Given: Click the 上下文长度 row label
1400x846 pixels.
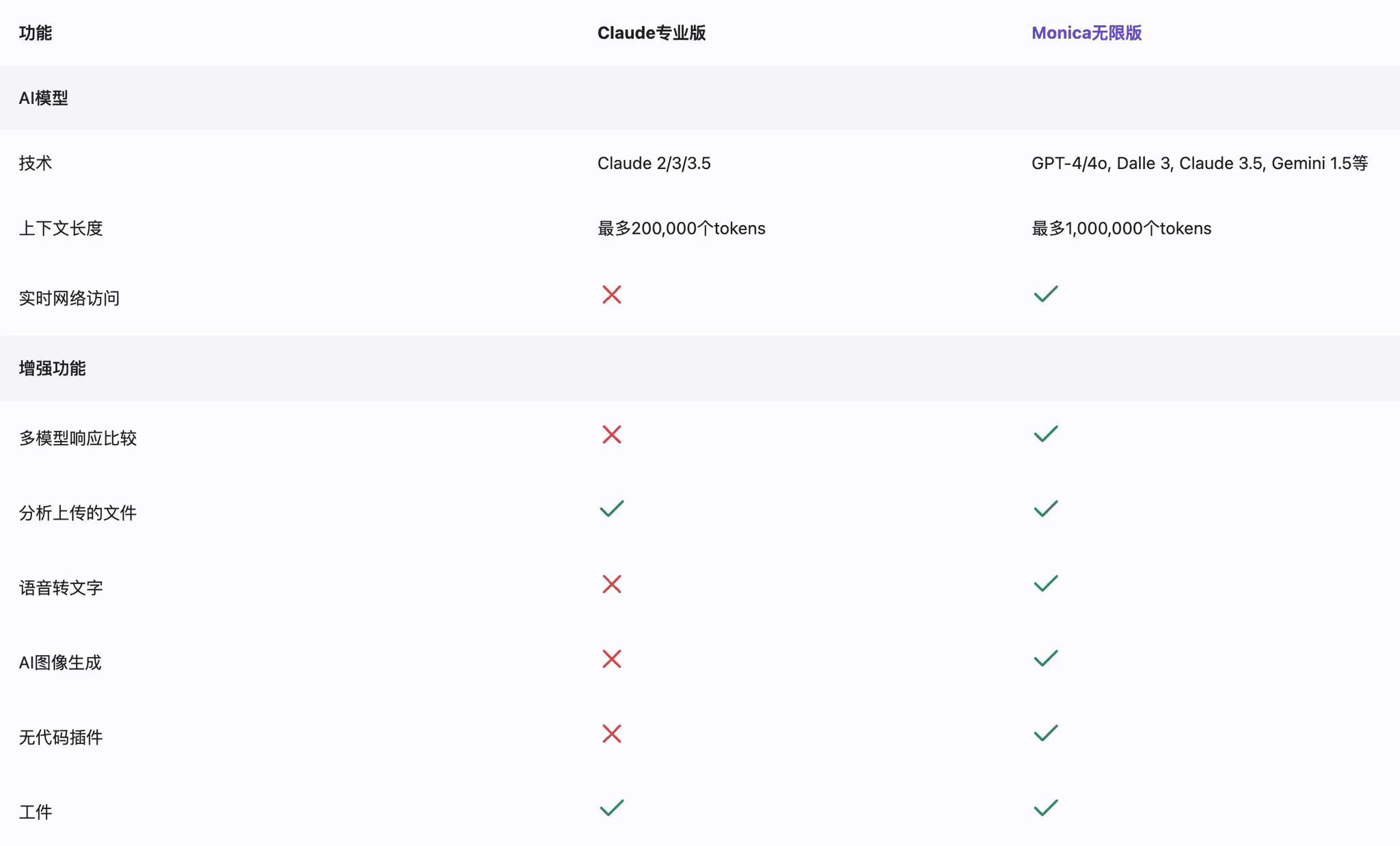Looking at the screenshot, I should (61, 228).
